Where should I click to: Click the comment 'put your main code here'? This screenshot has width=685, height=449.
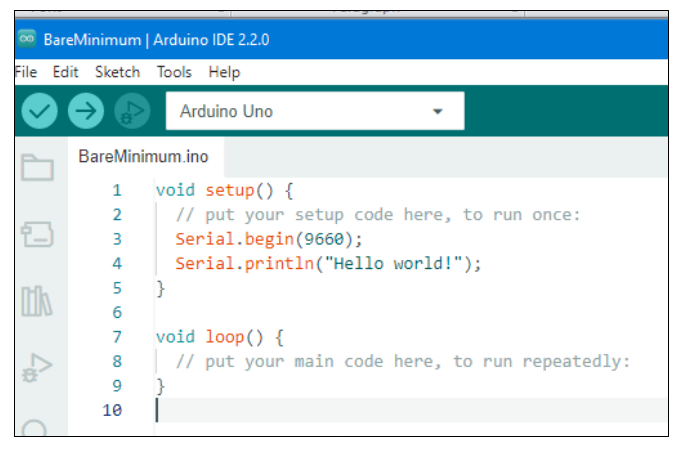(402, 361)
